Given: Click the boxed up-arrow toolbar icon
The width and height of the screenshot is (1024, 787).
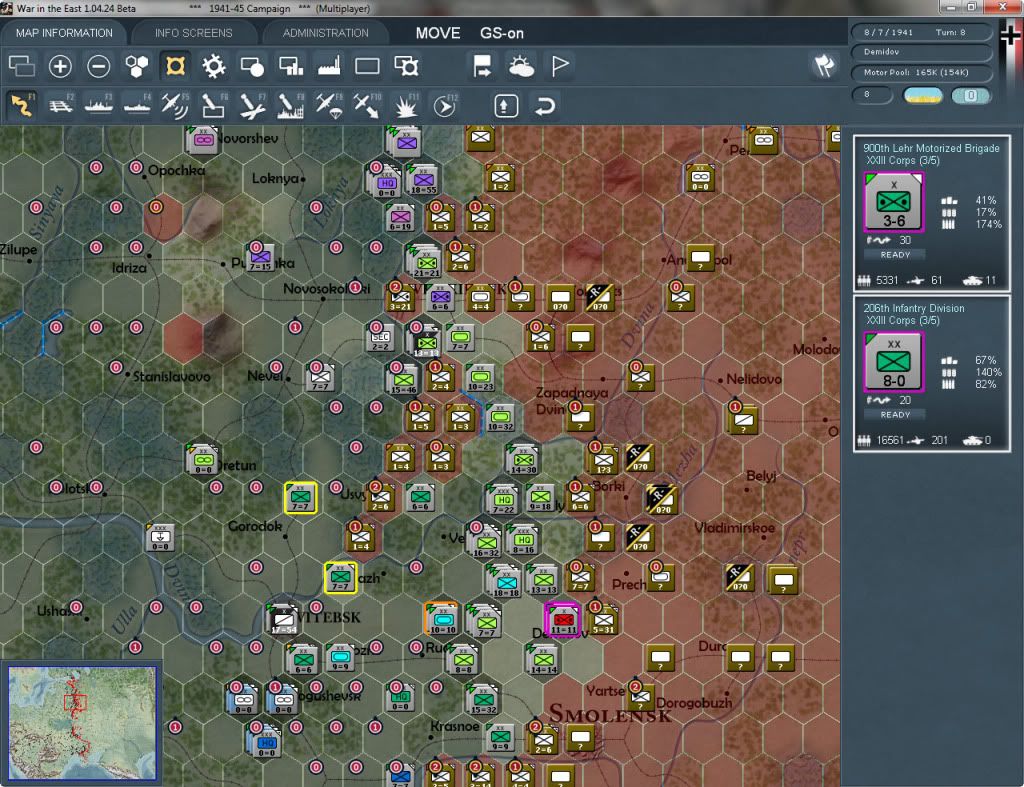Looking at the screenshot, I should click(506, 106).
